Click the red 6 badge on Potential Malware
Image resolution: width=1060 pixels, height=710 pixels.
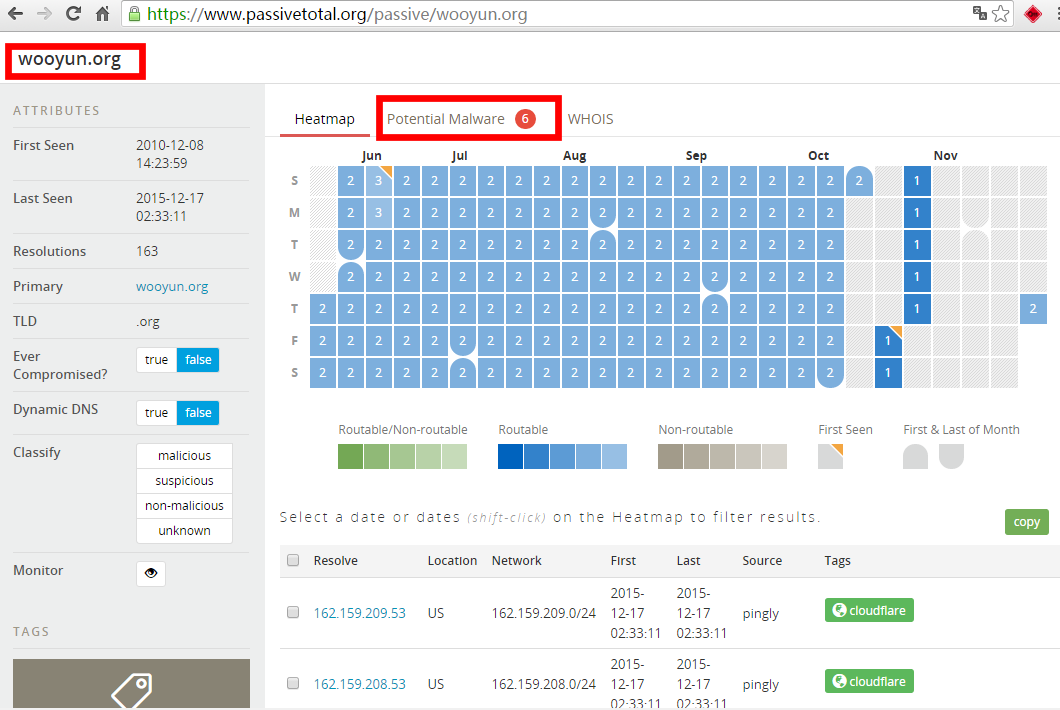point(525,119)
